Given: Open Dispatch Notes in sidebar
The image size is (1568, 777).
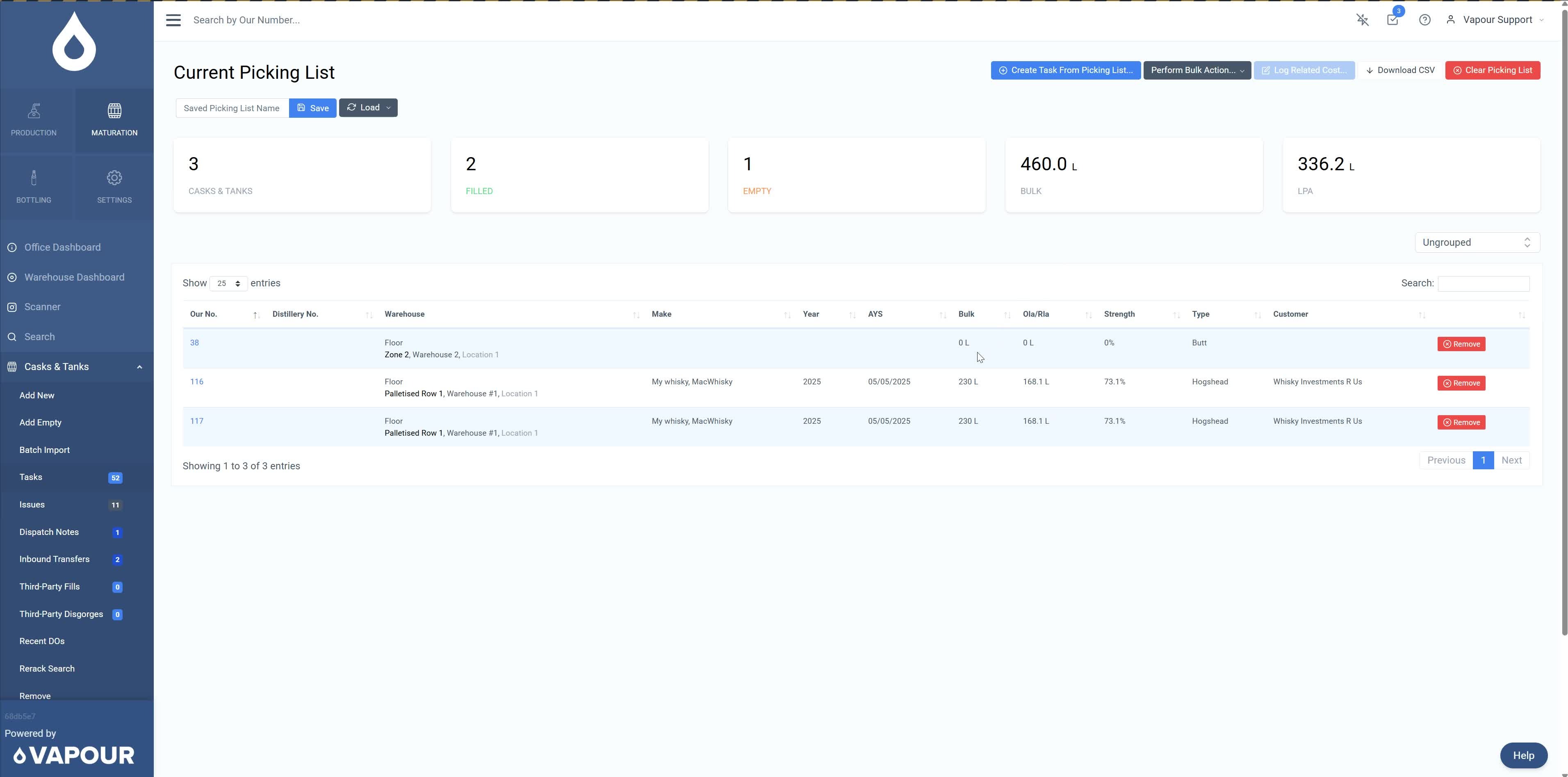Looking at the screenshot, I should point(49,532).
